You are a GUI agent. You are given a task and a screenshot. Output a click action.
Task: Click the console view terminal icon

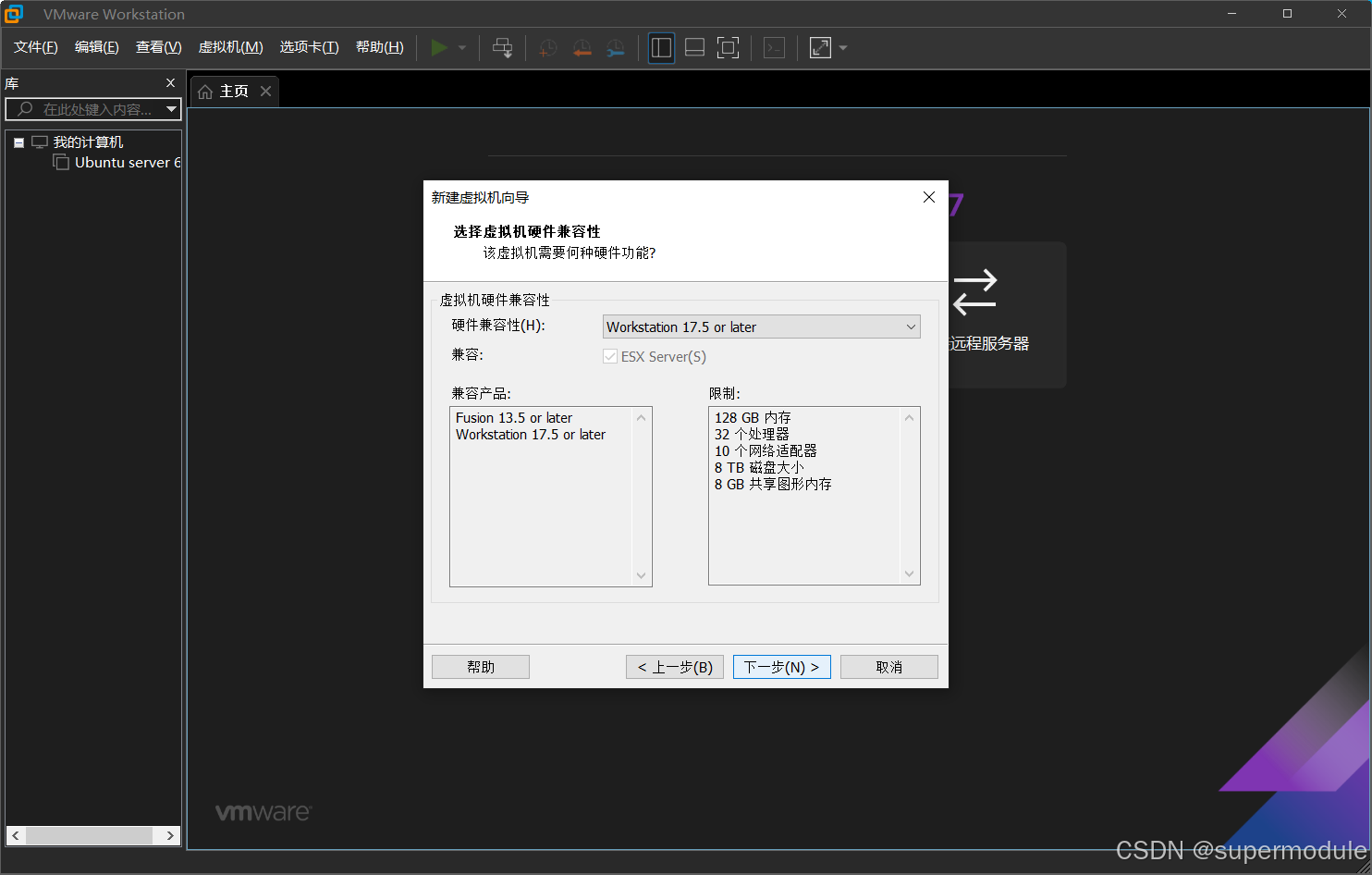(x=775, y=48)
